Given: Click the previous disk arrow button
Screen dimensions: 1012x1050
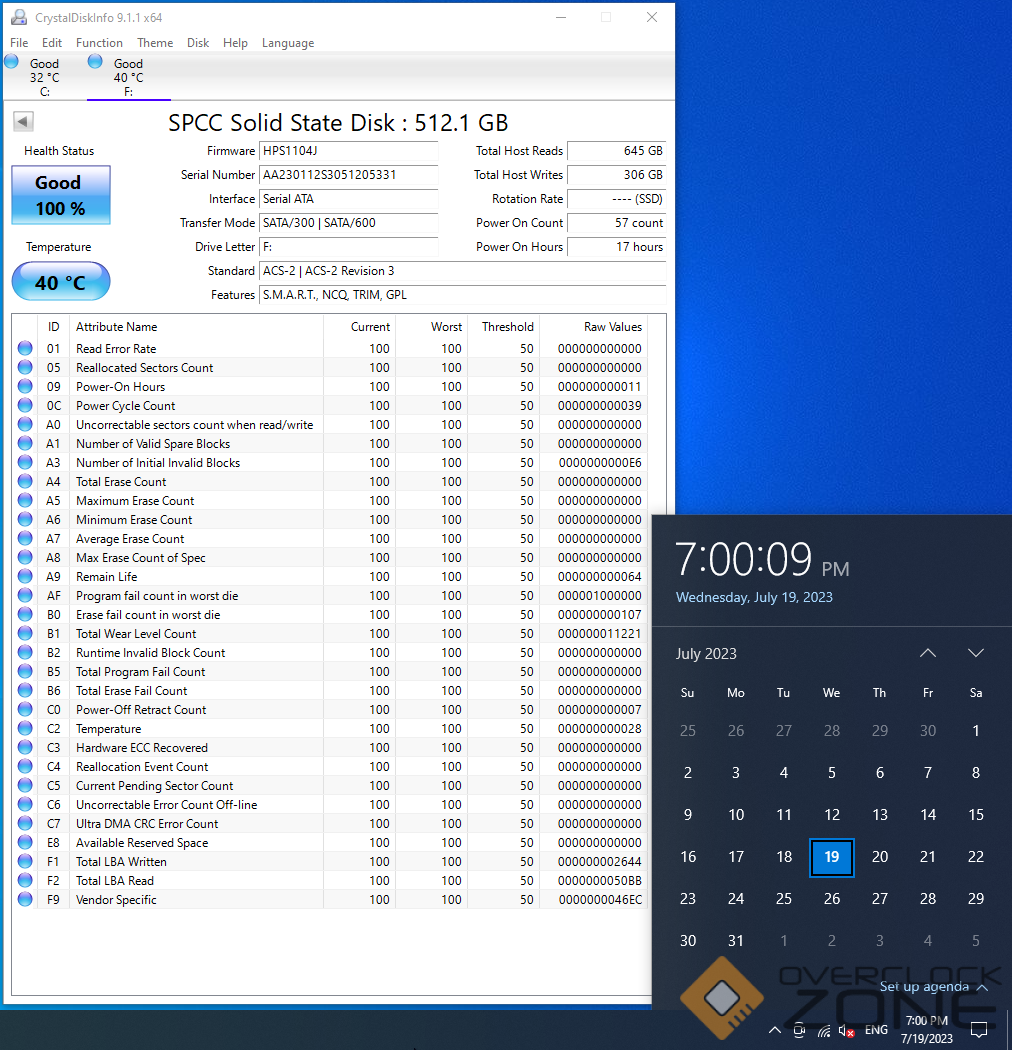Looking at the screenshot, I should point(23,121).
